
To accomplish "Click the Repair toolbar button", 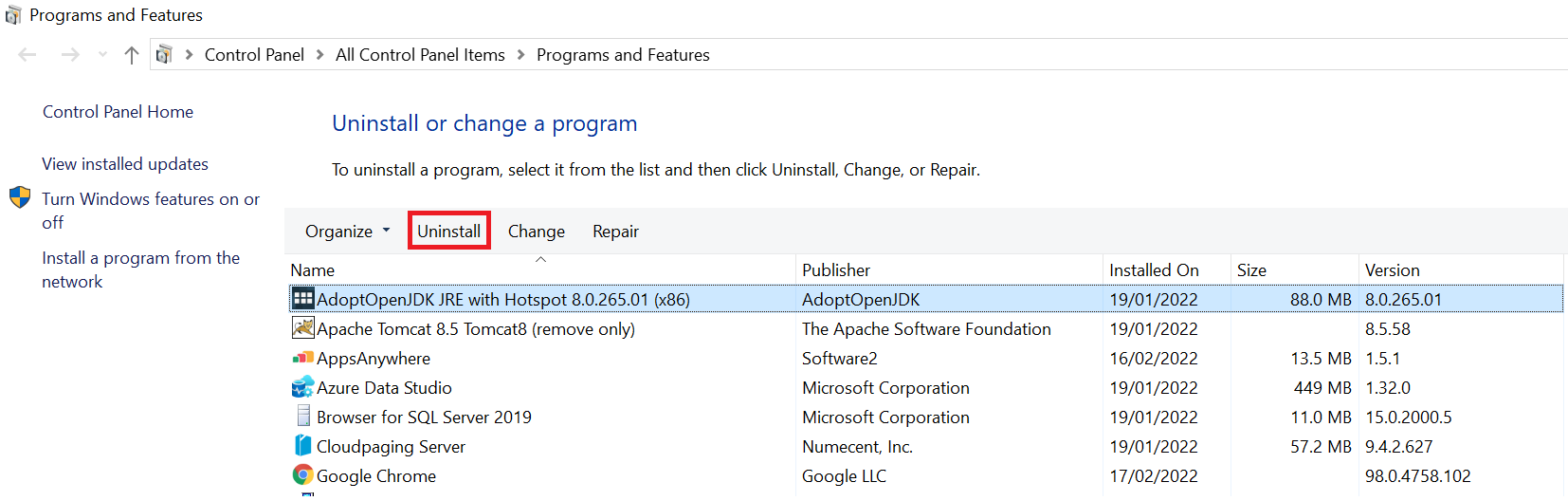I will 615,232.
